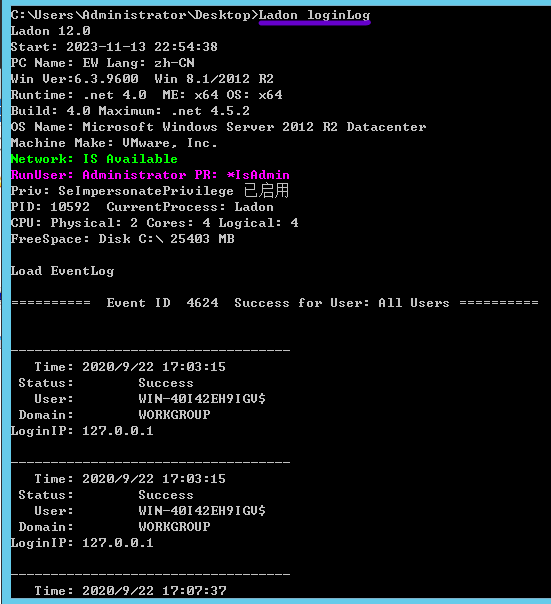Click the 'Event ID 4624 Success' header
551x604 pixels.
click(275, 303)
